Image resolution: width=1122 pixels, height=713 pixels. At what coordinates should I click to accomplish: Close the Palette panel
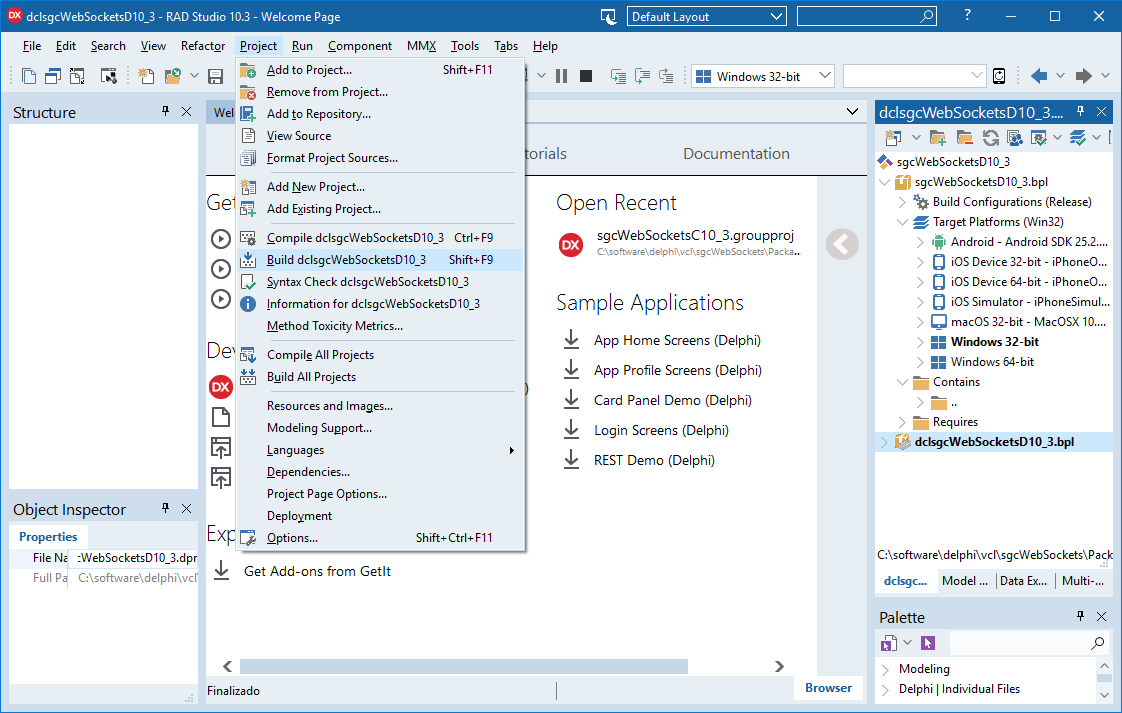click(x=1102, y=616)
